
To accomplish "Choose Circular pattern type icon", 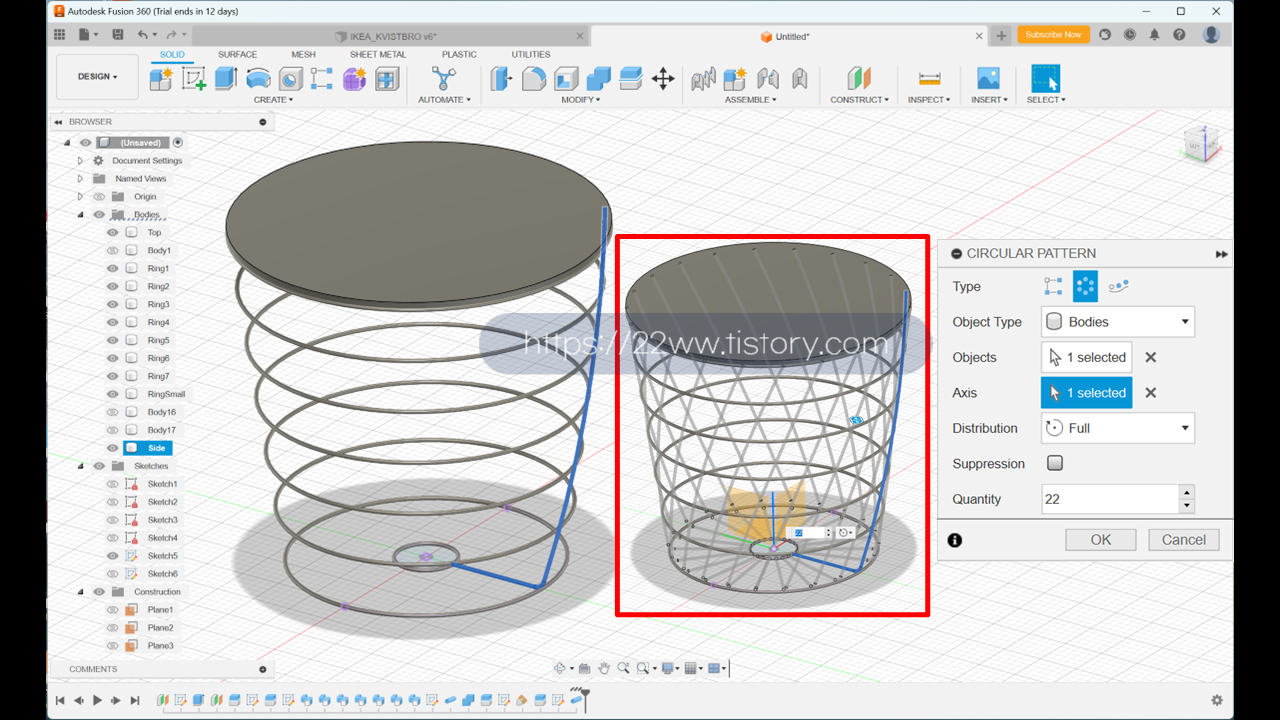I will pos(1085,287).
